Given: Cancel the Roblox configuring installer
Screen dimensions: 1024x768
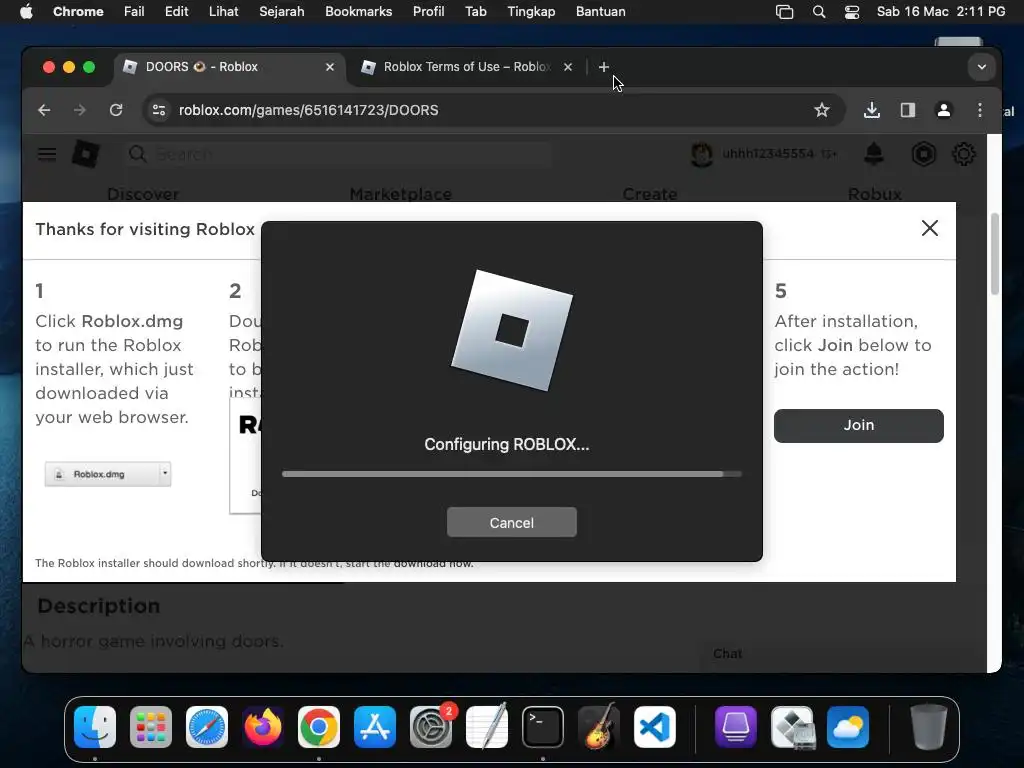Looking at the screenshot, I should pos(511,522).
